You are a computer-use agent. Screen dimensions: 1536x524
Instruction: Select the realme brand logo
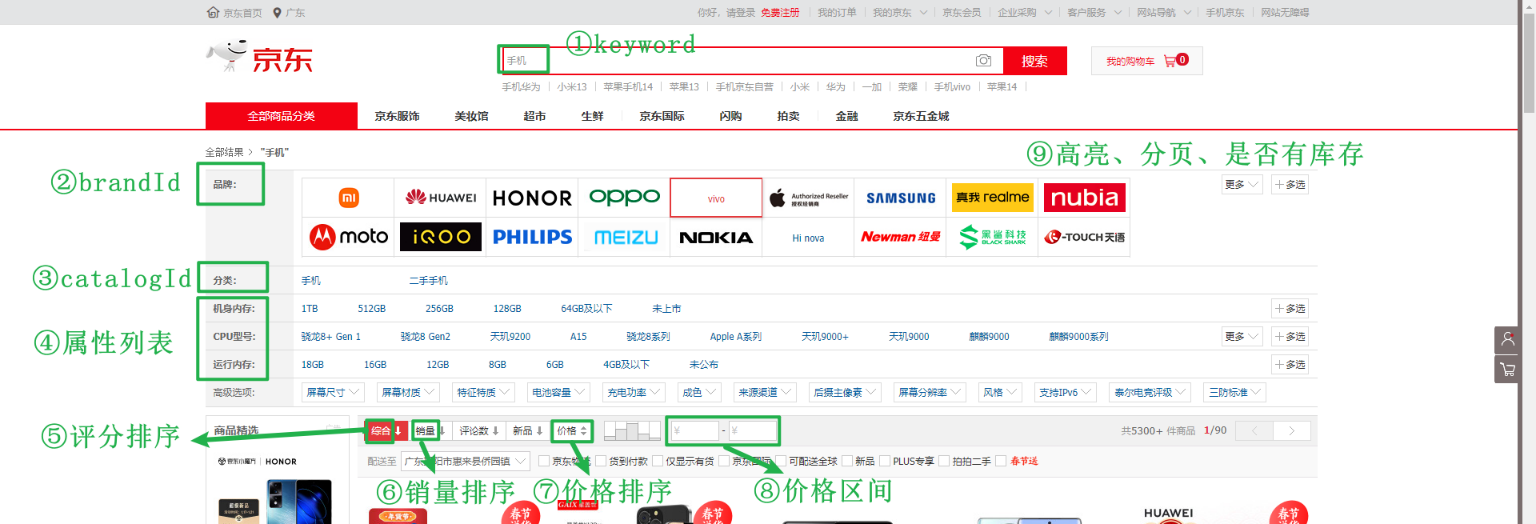click(x=992, y=198)
